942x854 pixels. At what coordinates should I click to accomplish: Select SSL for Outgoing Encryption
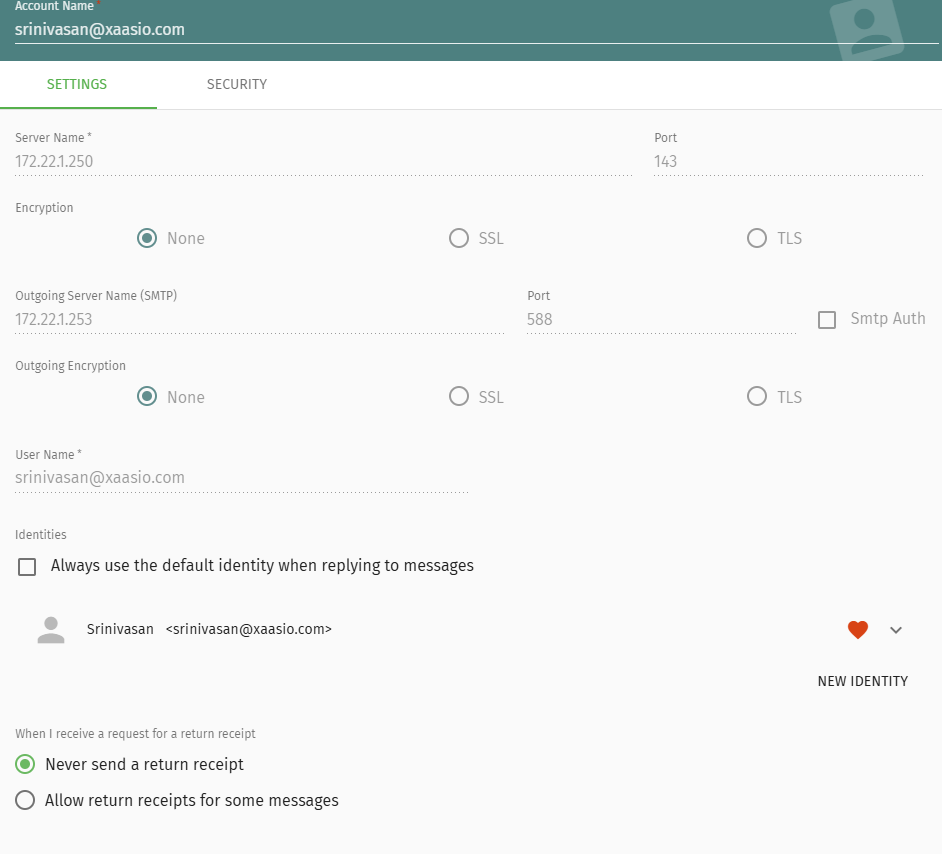pyautogui.click(x=459, y=397)
